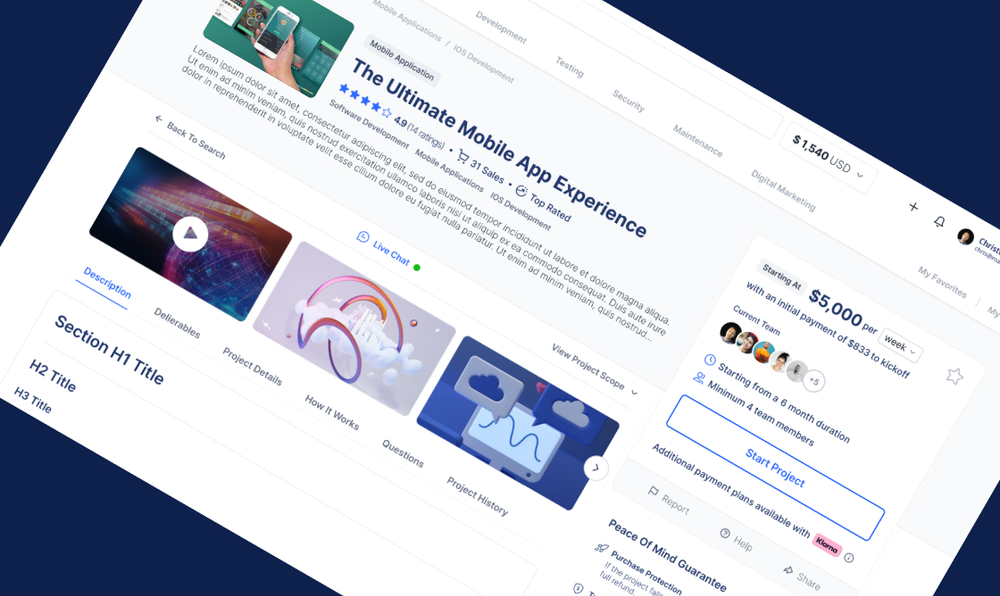The width and height of the screenshot is (1000, 596).
Task: Open the How It Works tab
Action: [x=332, y=412]
